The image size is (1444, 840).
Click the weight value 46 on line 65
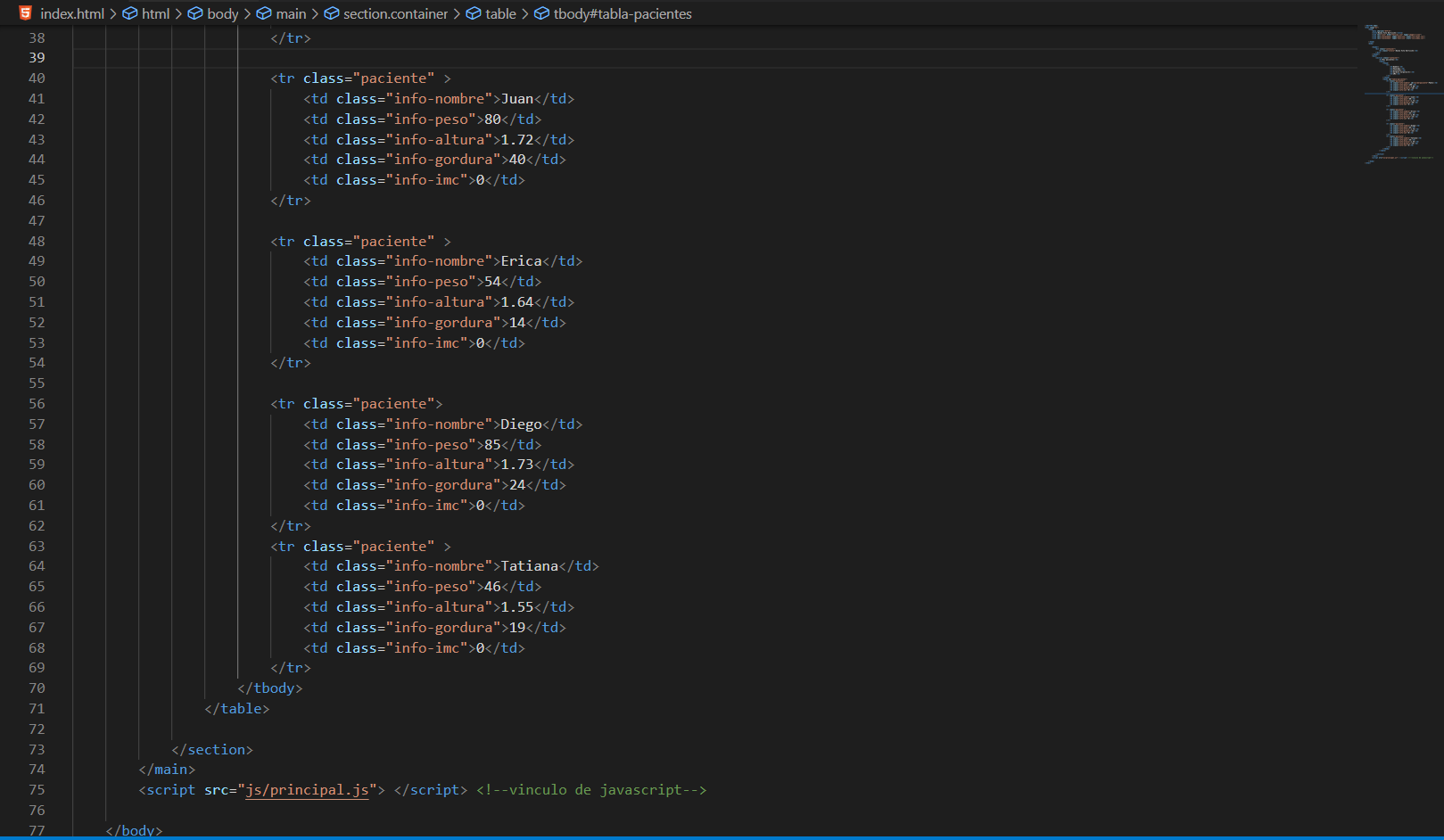coord(492,587)
